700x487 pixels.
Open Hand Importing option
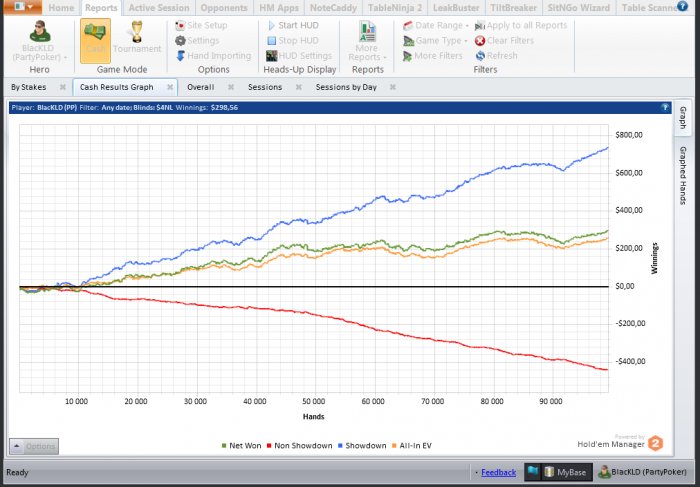213,56
